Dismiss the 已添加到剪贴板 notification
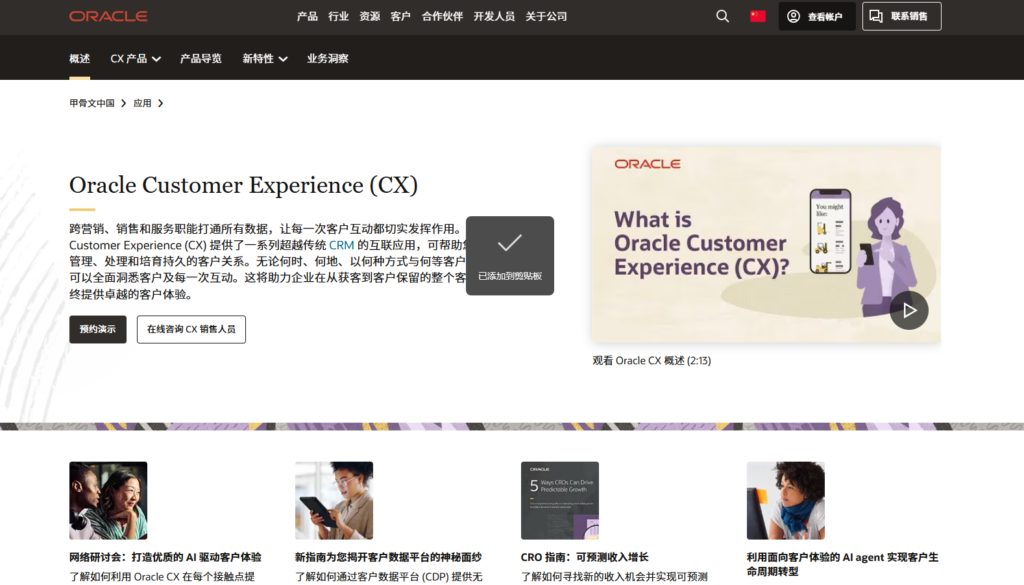 [x=510, y=255]
